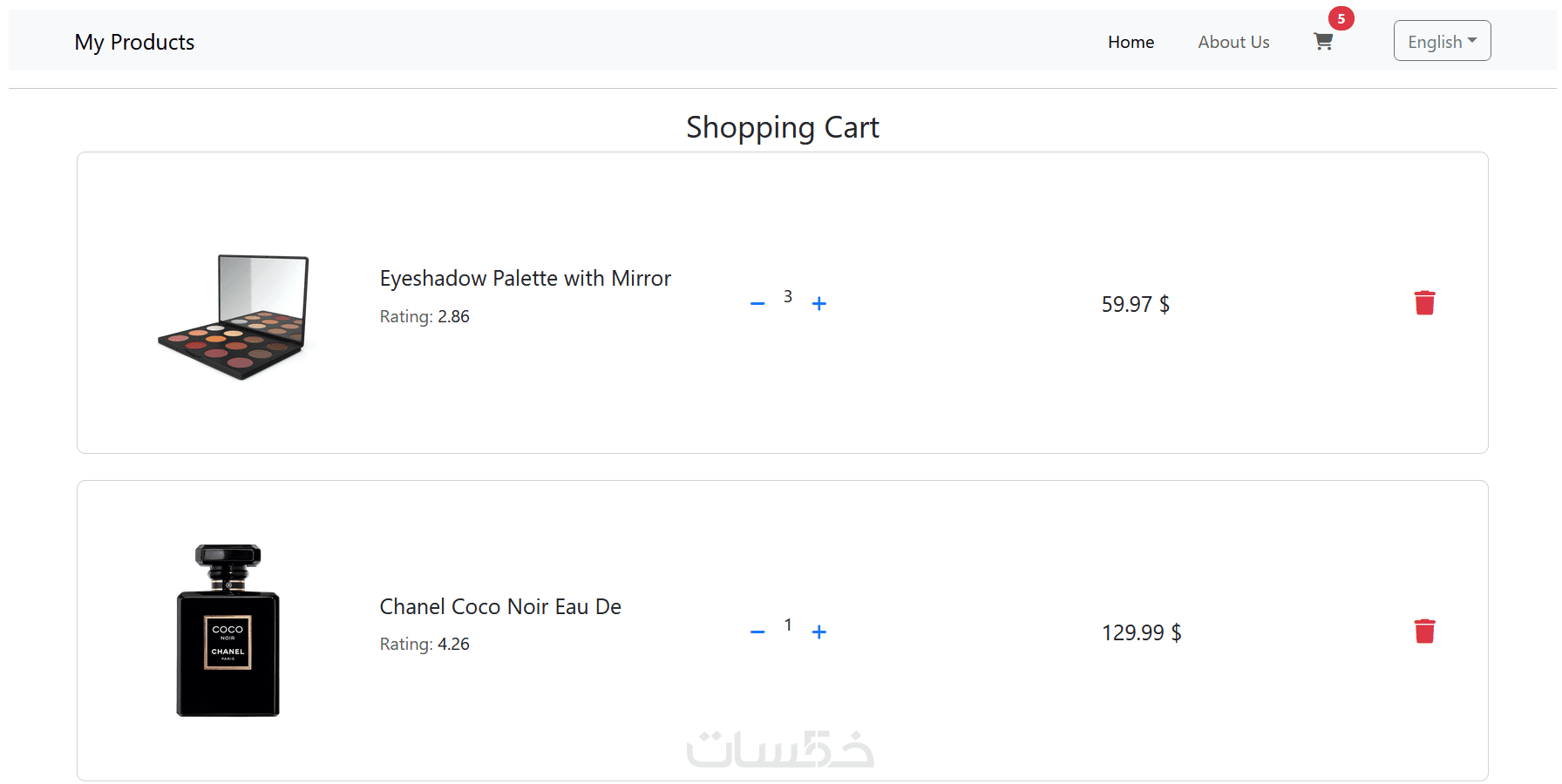
Task: Open the shopping cart icon in navbar
Action: point(1322,42)
